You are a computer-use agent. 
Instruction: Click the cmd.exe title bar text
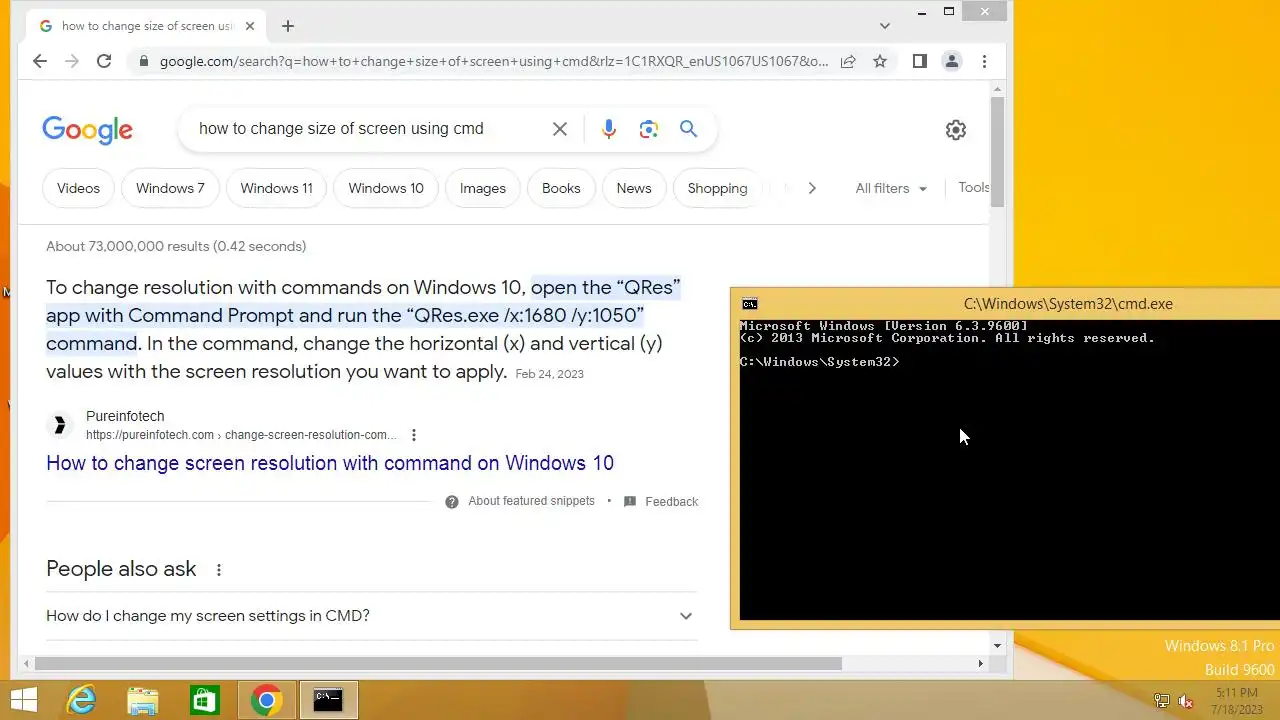[1068, 304]
